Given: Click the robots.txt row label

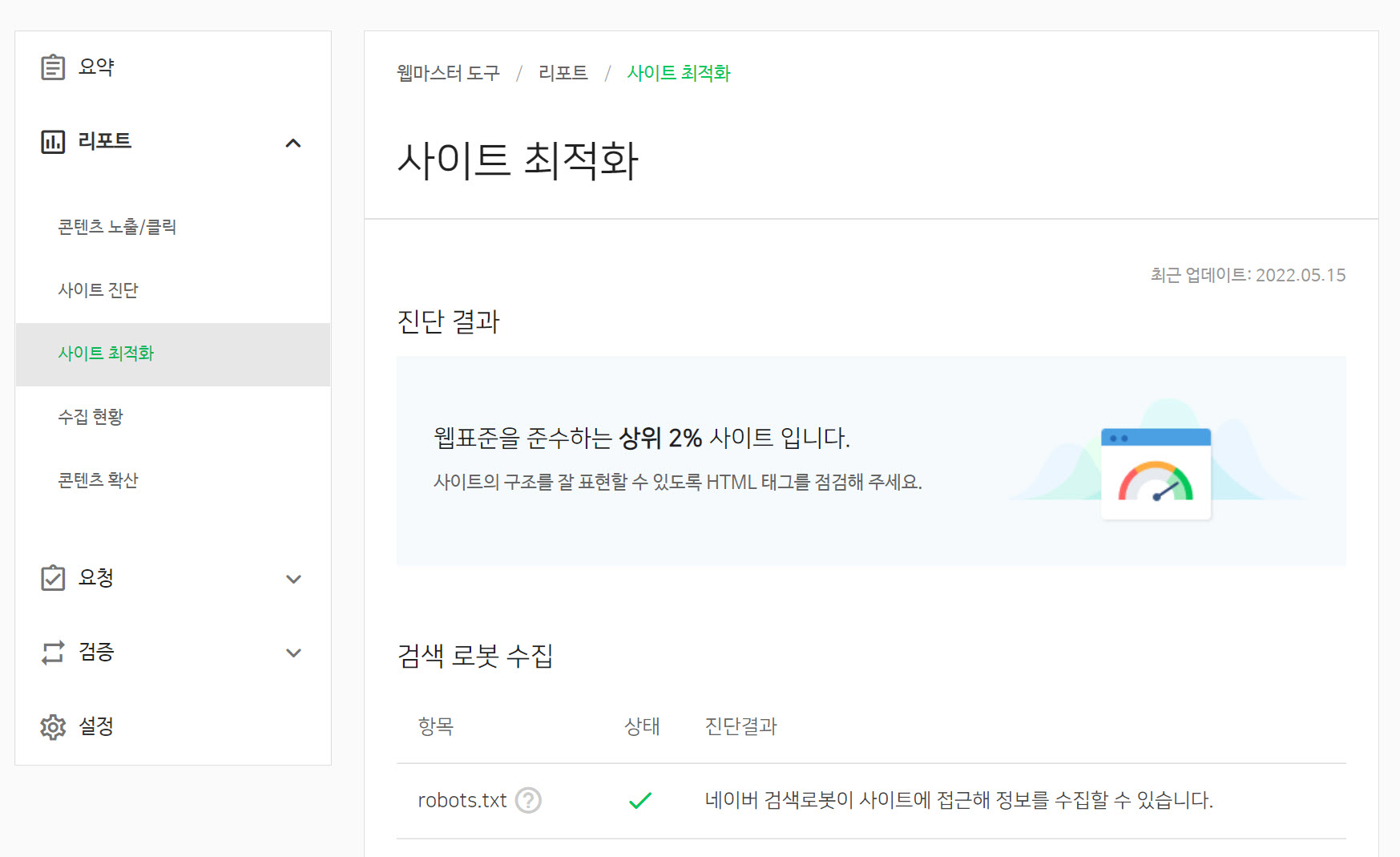Looking at the screenshot, I should pyautogui.click(x=462, y=799).
